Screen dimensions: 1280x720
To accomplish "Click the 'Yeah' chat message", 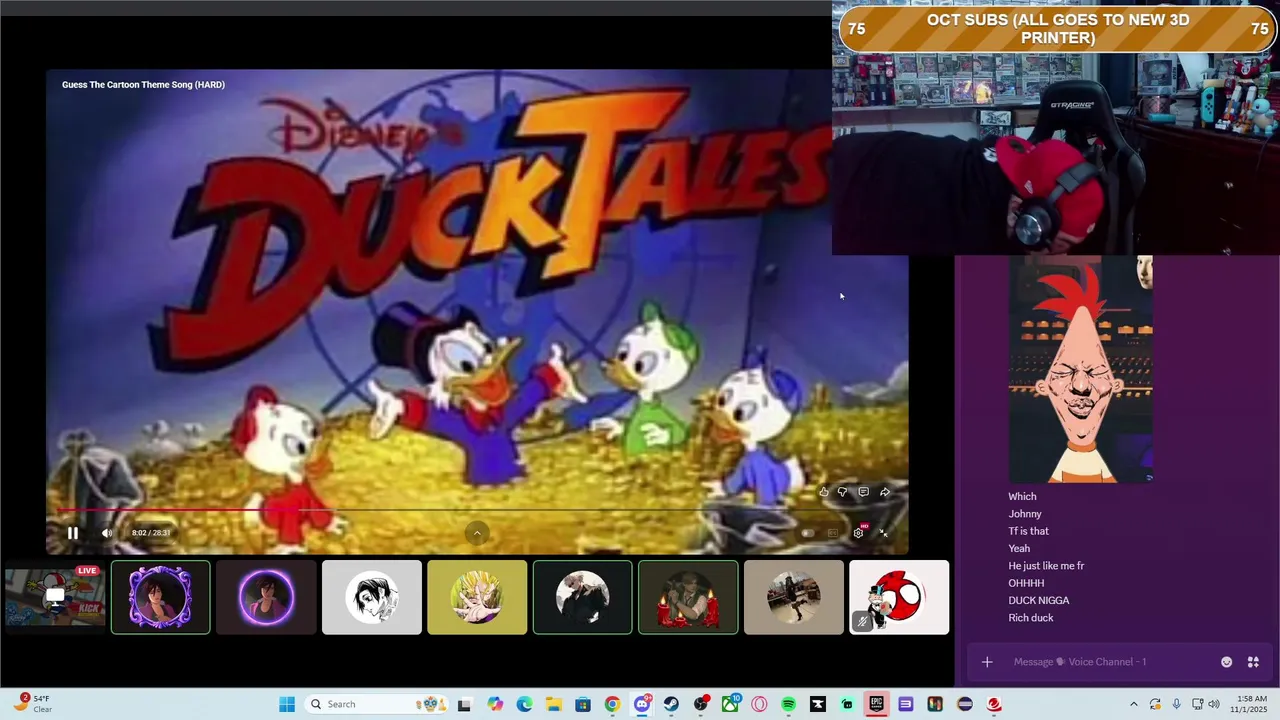I will click(1019, 548).
